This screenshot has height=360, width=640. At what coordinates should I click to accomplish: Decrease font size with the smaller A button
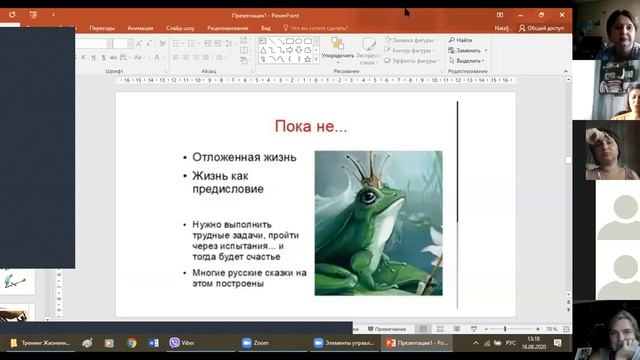point(149,43)
